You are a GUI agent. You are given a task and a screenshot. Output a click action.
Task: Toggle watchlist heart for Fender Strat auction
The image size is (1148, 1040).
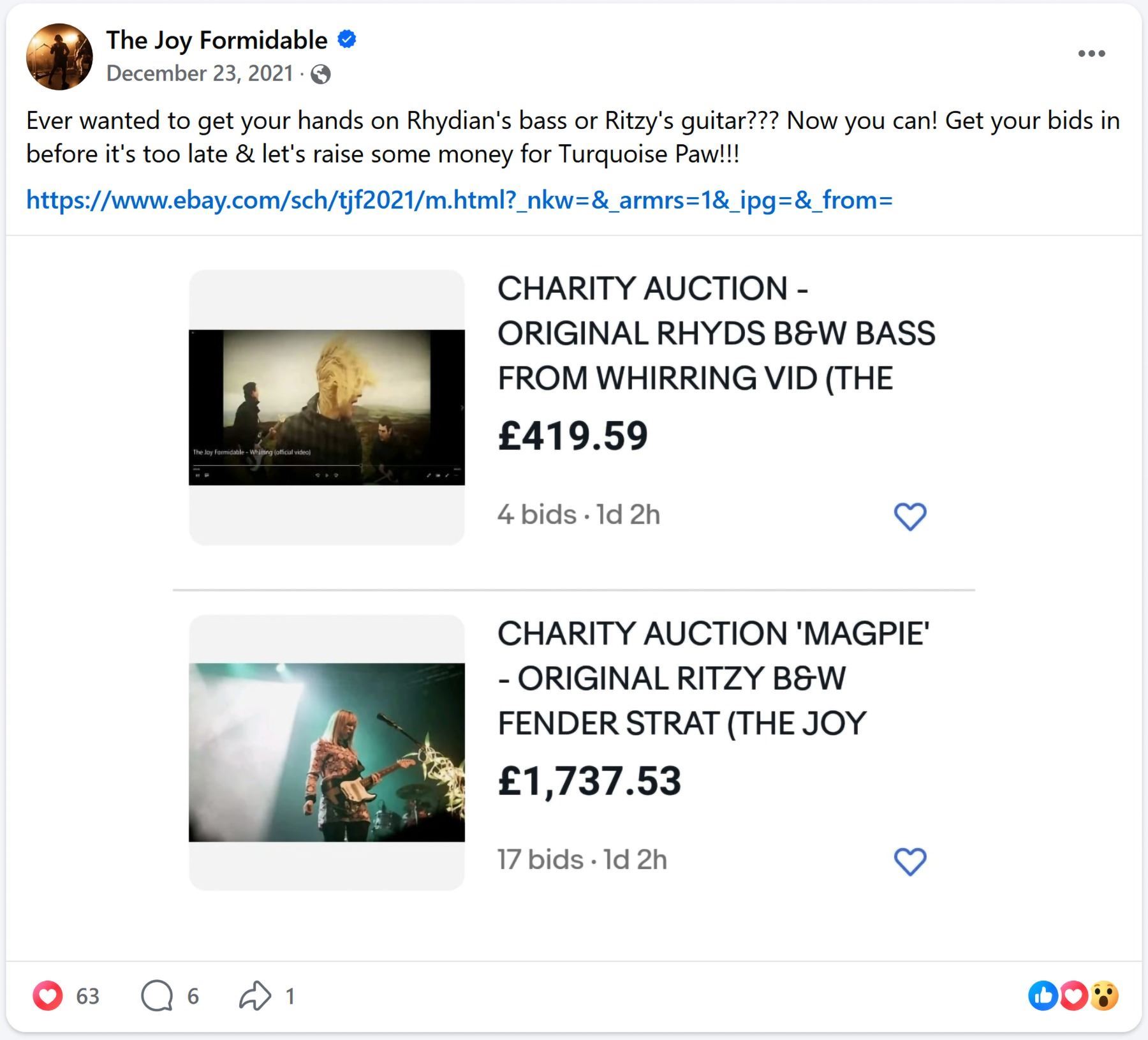point(910,861)
